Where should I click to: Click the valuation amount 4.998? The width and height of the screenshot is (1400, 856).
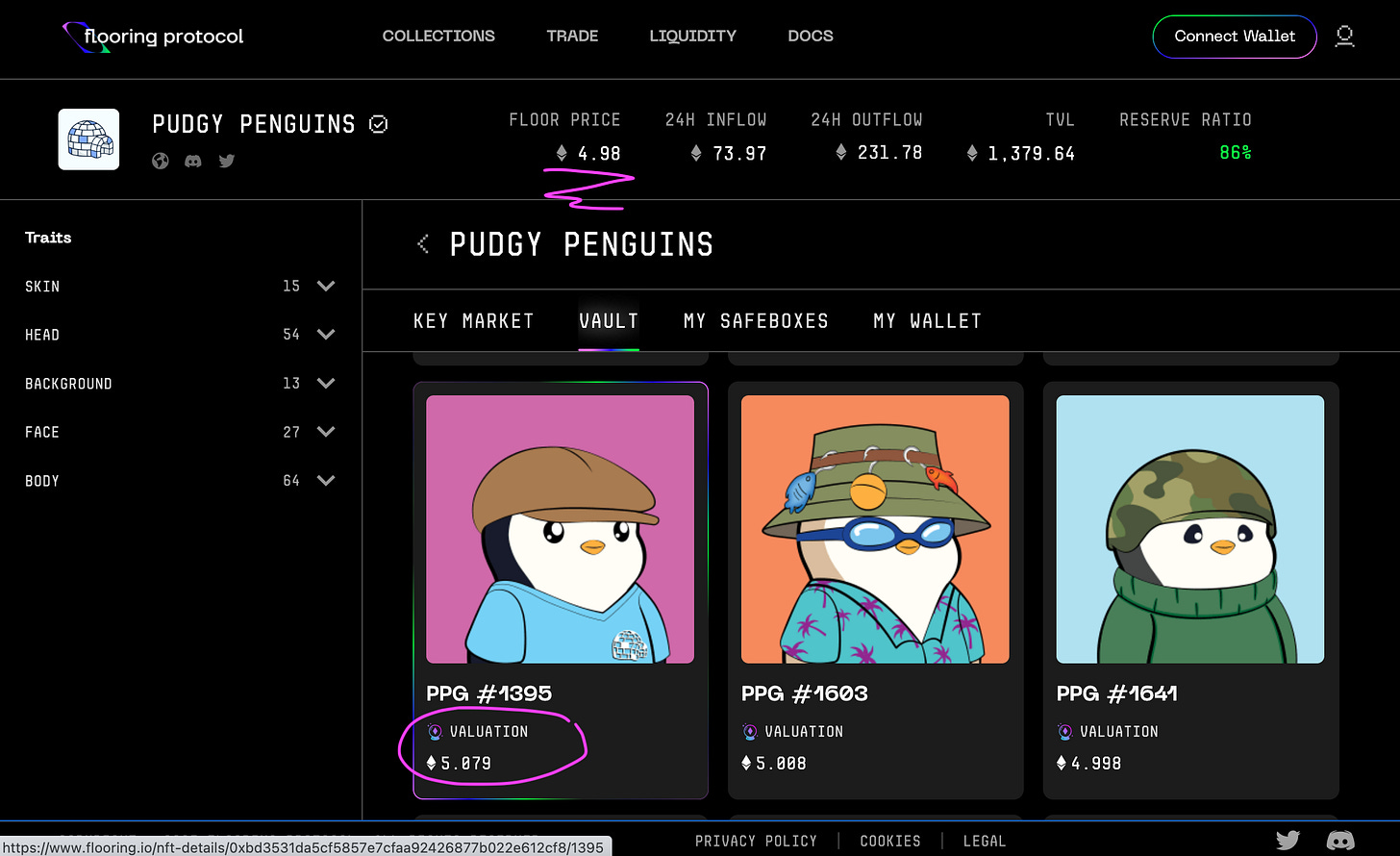coord(1096,764)
